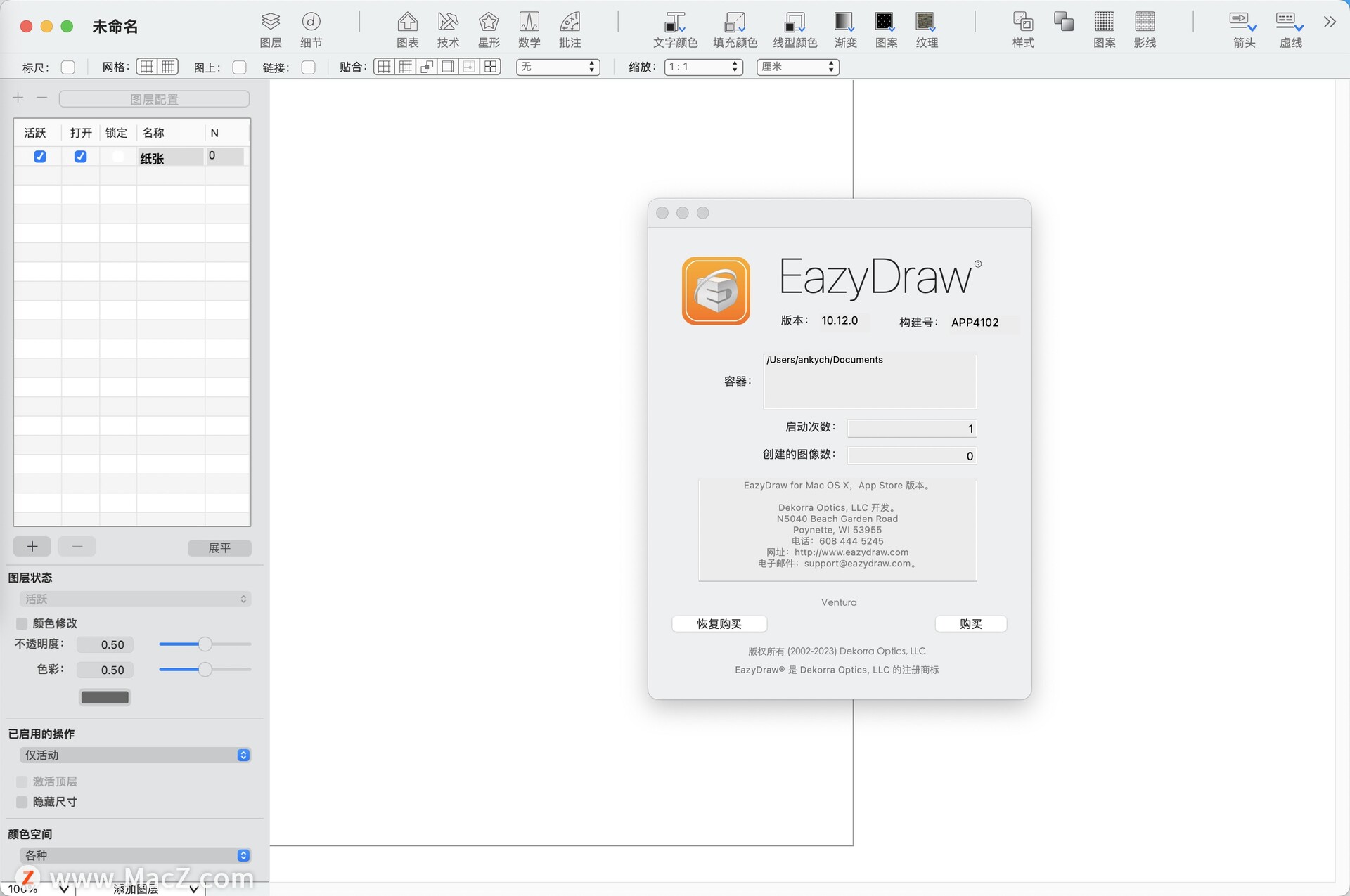Click the small plus above the layer table
1350x896 pixels.
[18, 98]
